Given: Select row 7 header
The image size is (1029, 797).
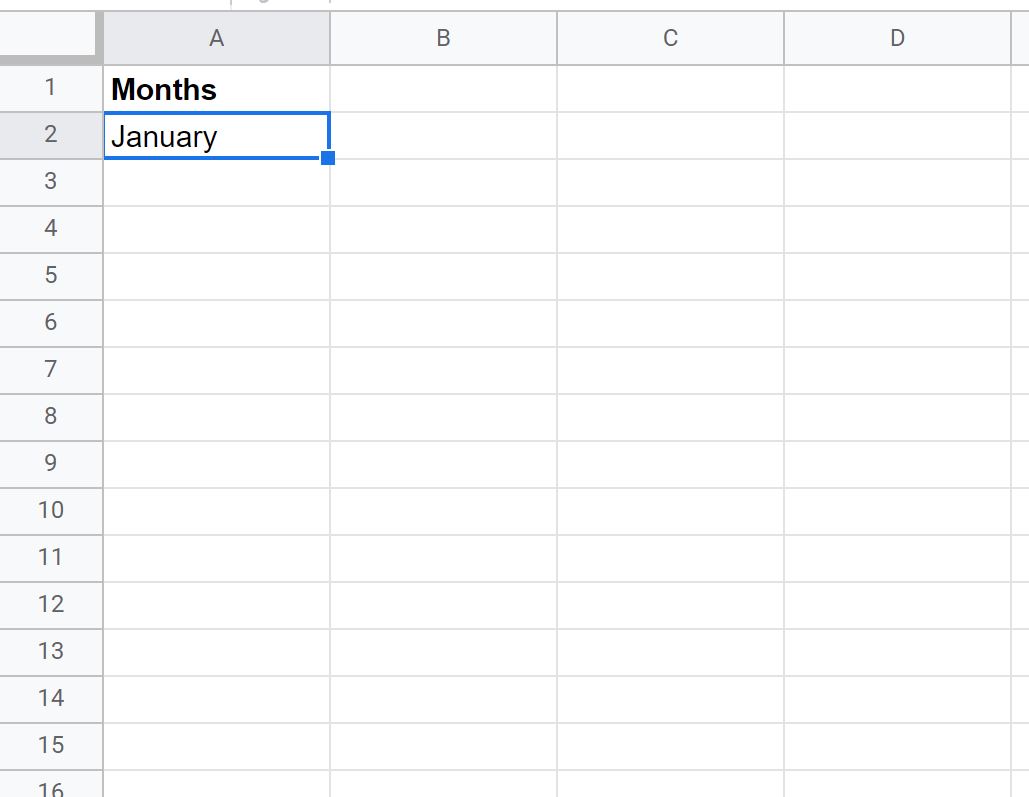Looking at the screenshot, I should point(51,370).
